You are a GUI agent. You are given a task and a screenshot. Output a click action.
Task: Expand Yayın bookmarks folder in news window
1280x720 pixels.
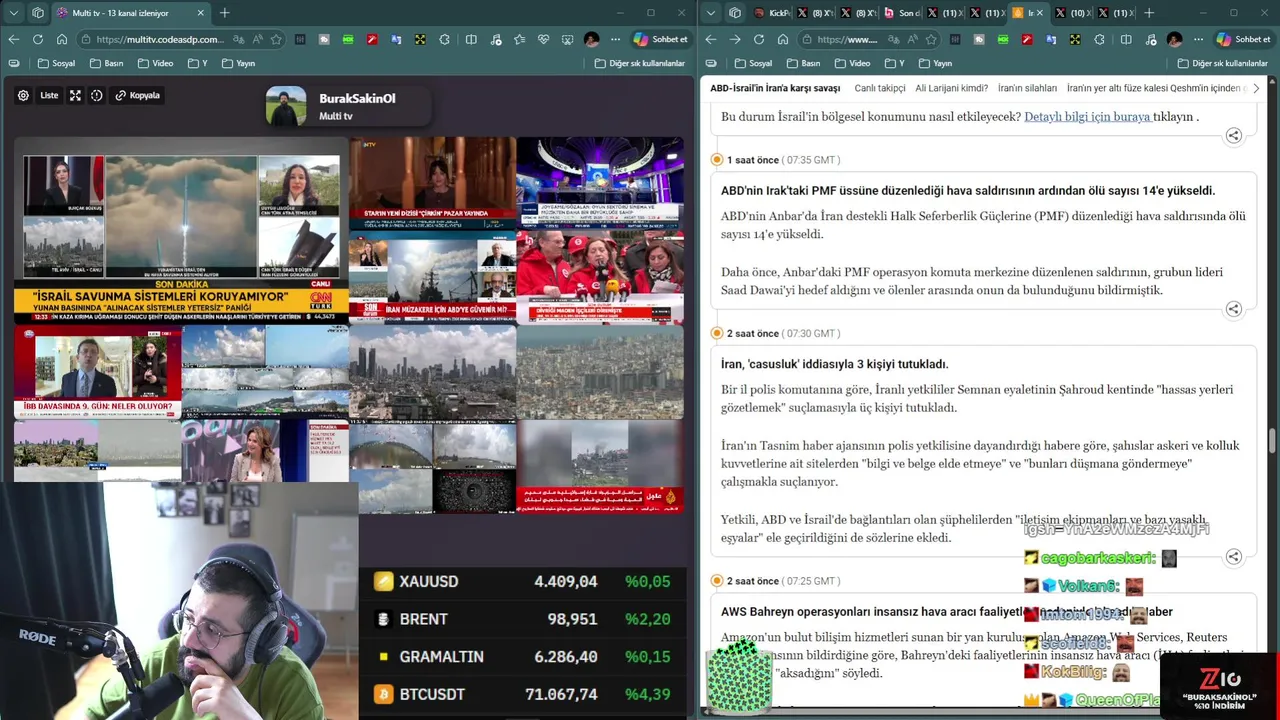(x=935, y=63)
